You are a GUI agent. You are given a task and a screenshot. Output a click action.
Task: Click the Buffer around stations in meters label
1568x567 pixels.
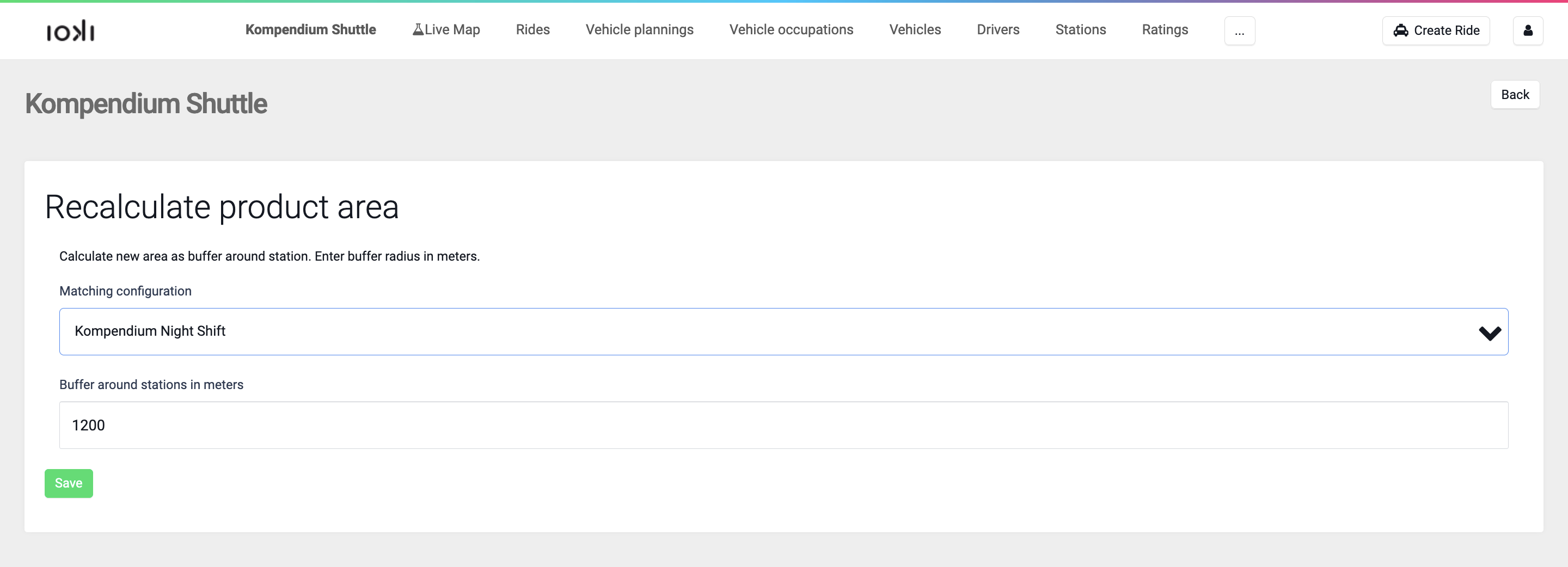point(151,385)
